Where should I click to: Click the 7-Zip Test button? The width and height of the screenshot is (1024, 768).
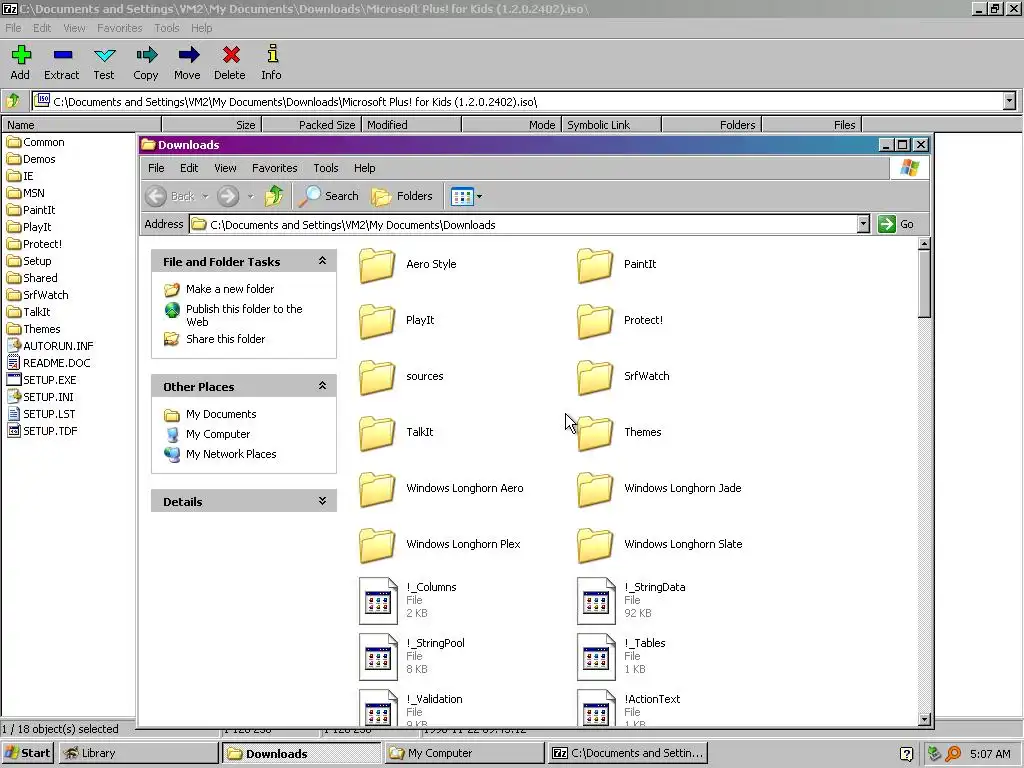tap(104, 63)
